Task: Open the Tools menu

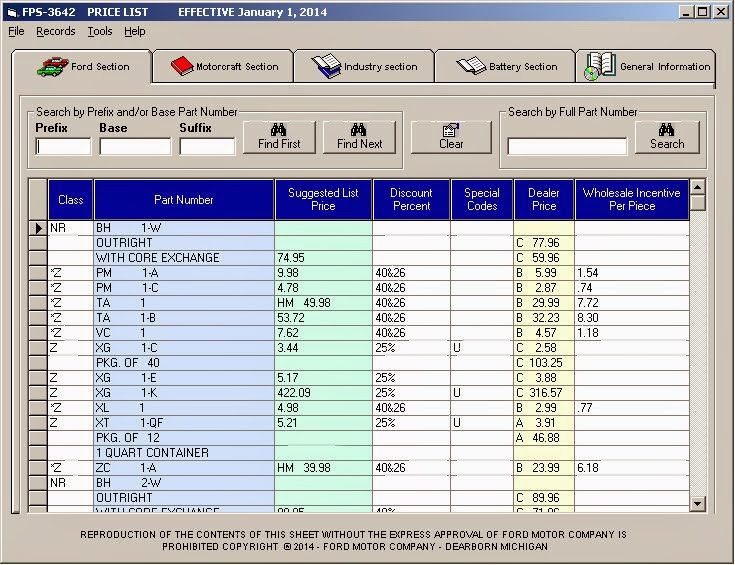Action: coord(100,31)
